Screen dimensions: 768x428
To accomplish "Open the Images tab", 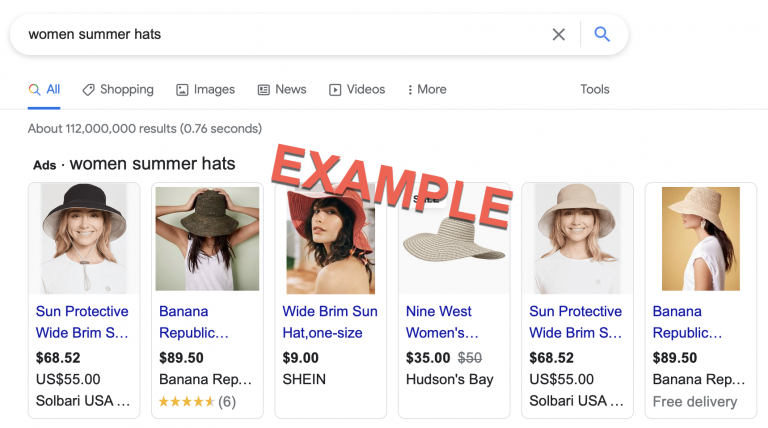I will [x=206, y=90].
